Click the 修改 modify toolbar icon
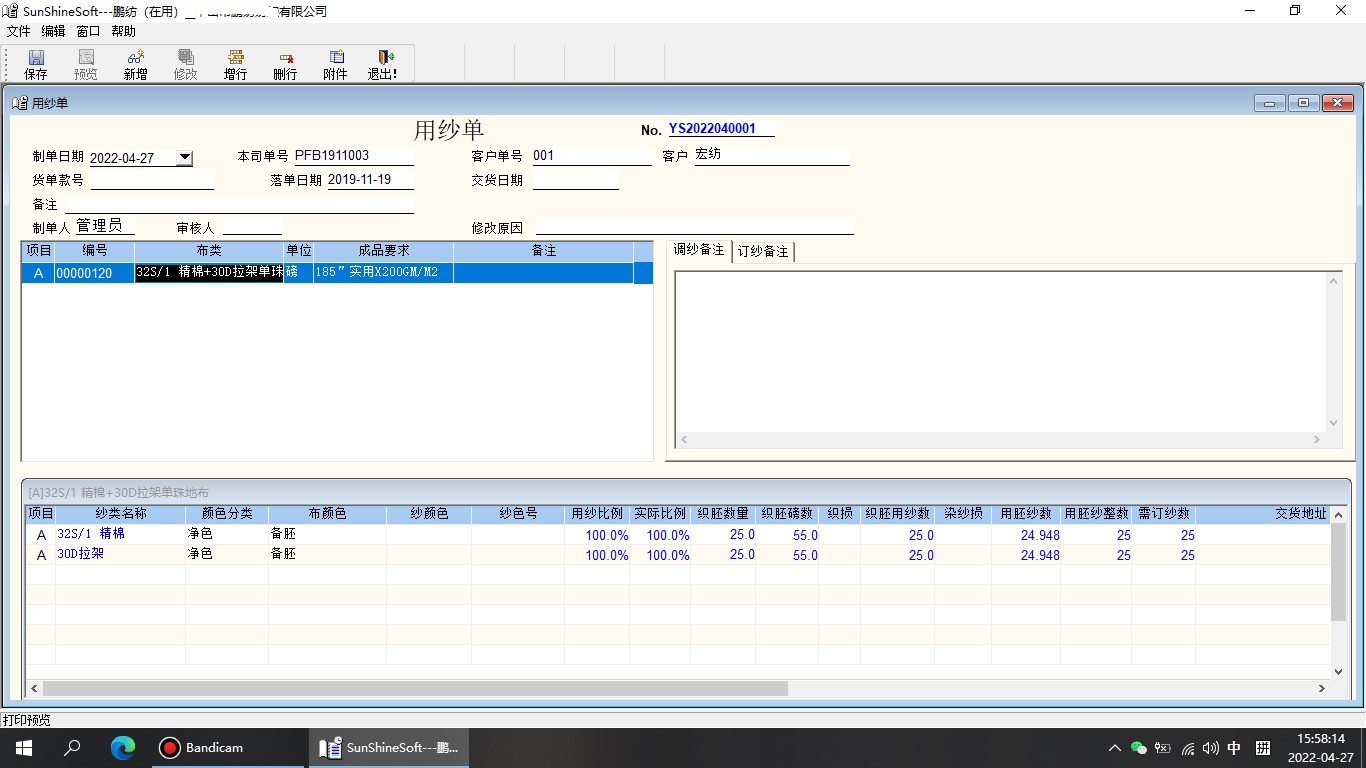This screenshot has height=768, width=1366. tap(185, 65)
